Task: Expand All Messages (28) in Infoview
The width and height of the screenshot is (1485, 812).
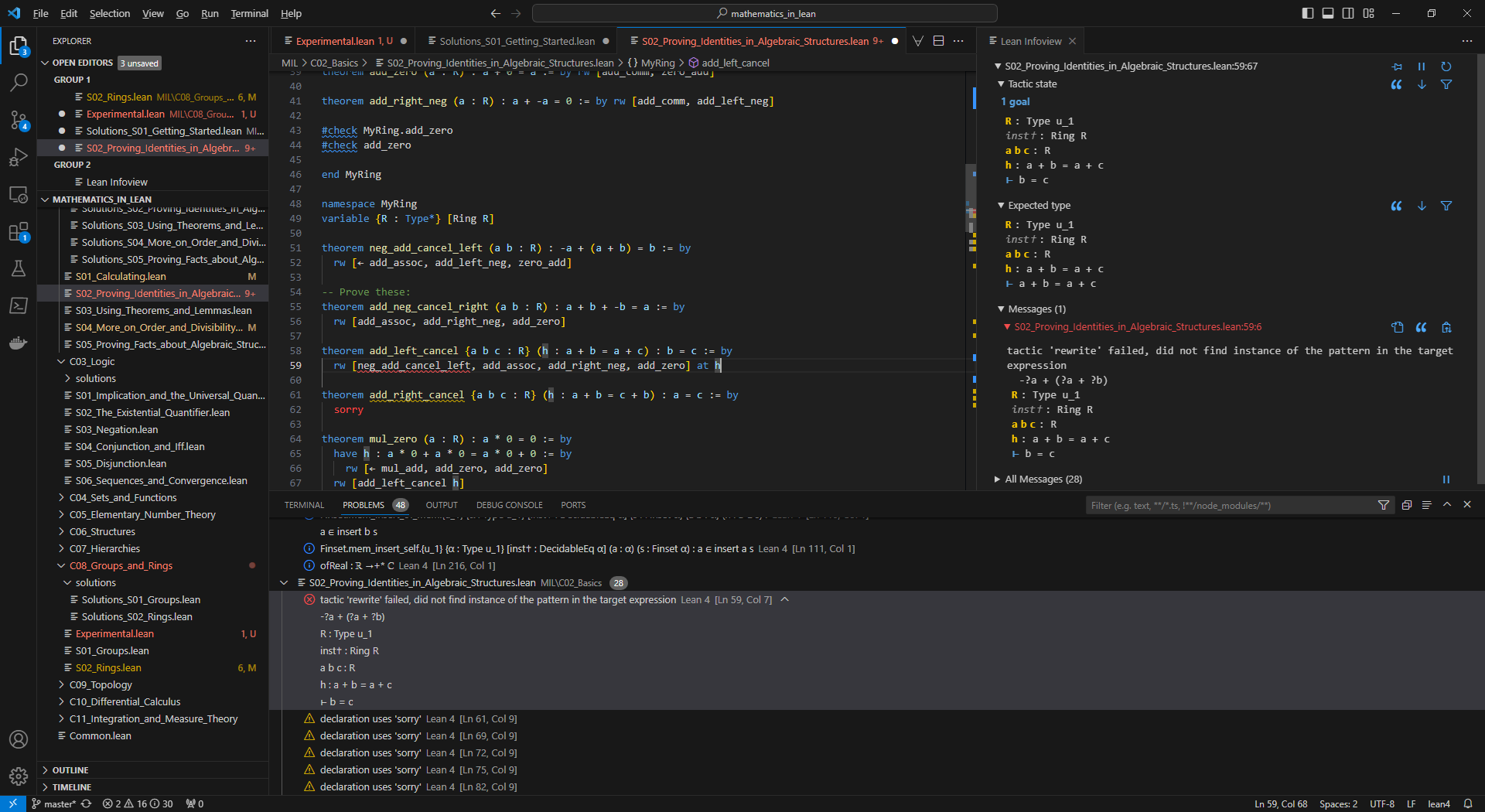Action: point(1038,479)
